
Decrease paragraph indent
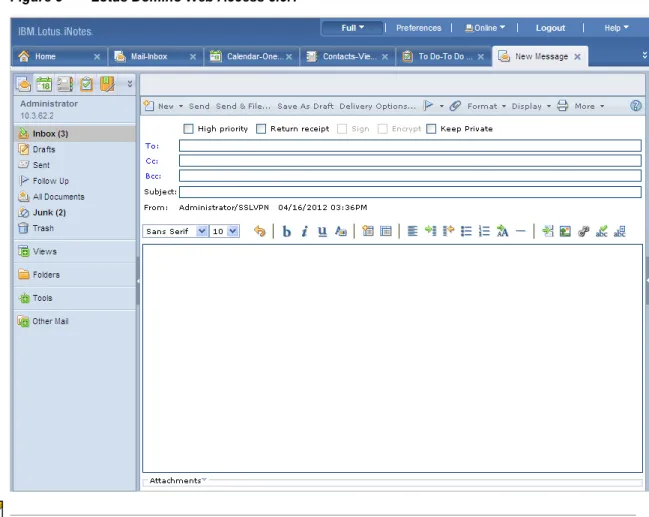(x=448, y=231)
